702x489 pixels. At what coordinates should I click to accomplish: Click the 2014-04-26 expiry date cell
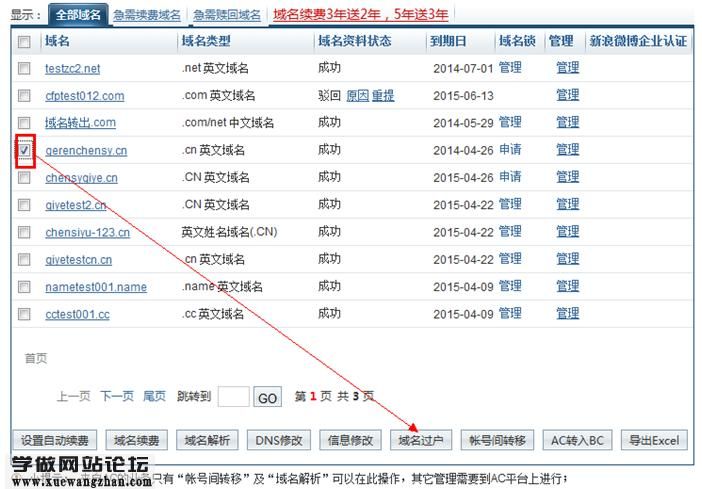(463, 150)
